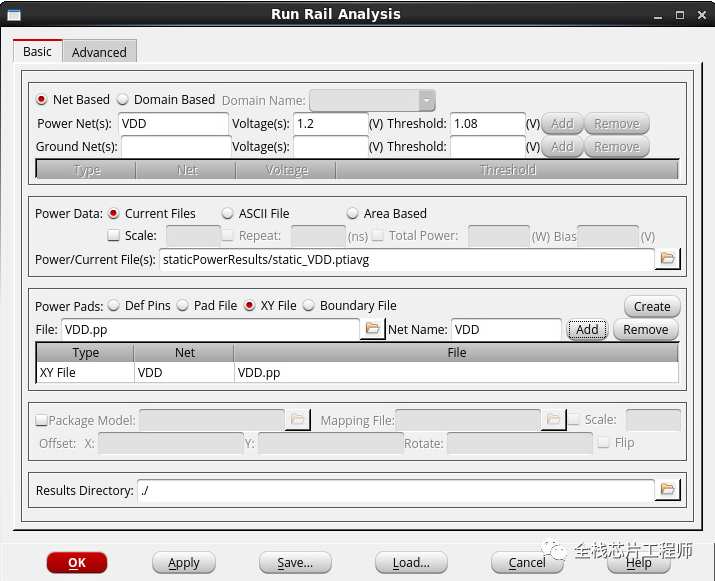Select Pad File power pads option
715x581 pixels.
click(182, 306)
